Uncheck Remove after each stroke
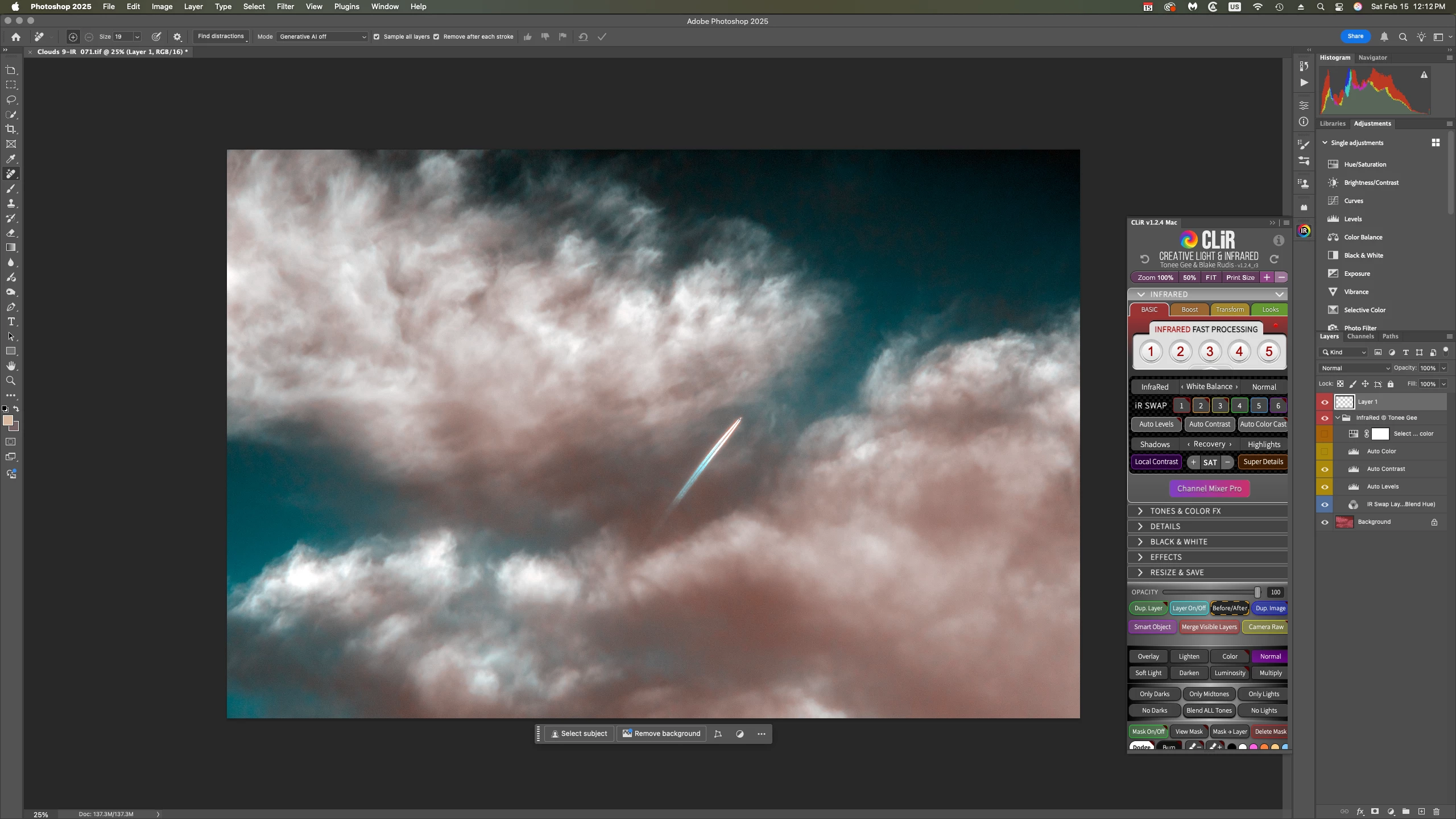 tap(436, 37)
